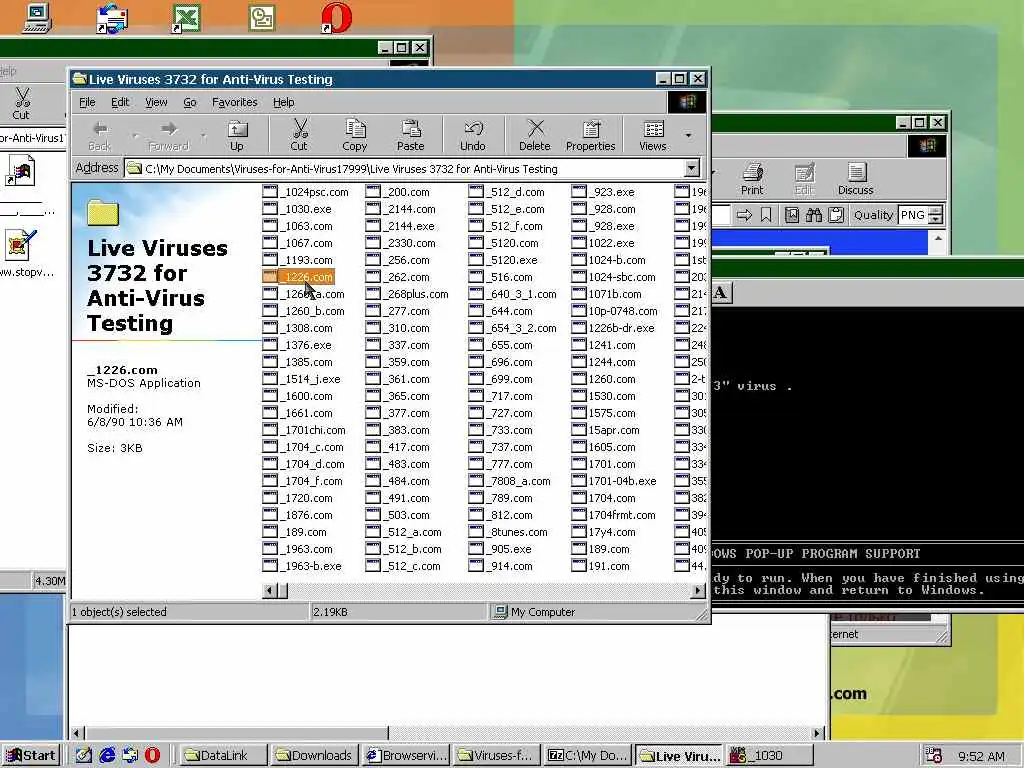1024x768 pixels.
Task: Switch to DataLink taskbar button
Action: point(222,756)
